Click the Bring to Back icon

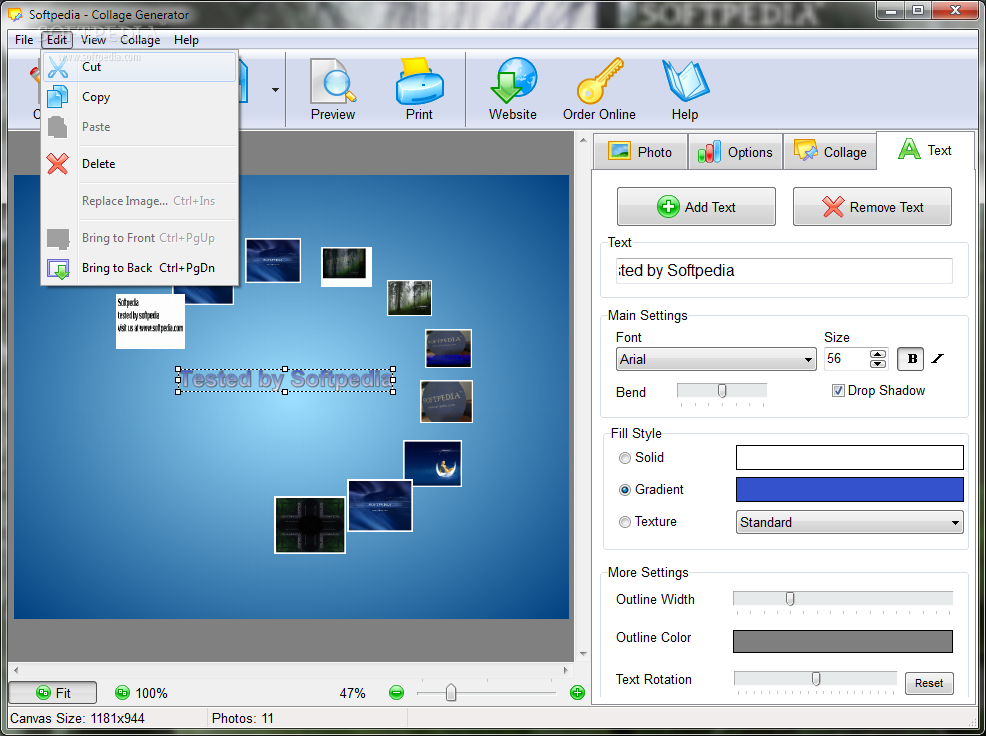click(58, 269)
